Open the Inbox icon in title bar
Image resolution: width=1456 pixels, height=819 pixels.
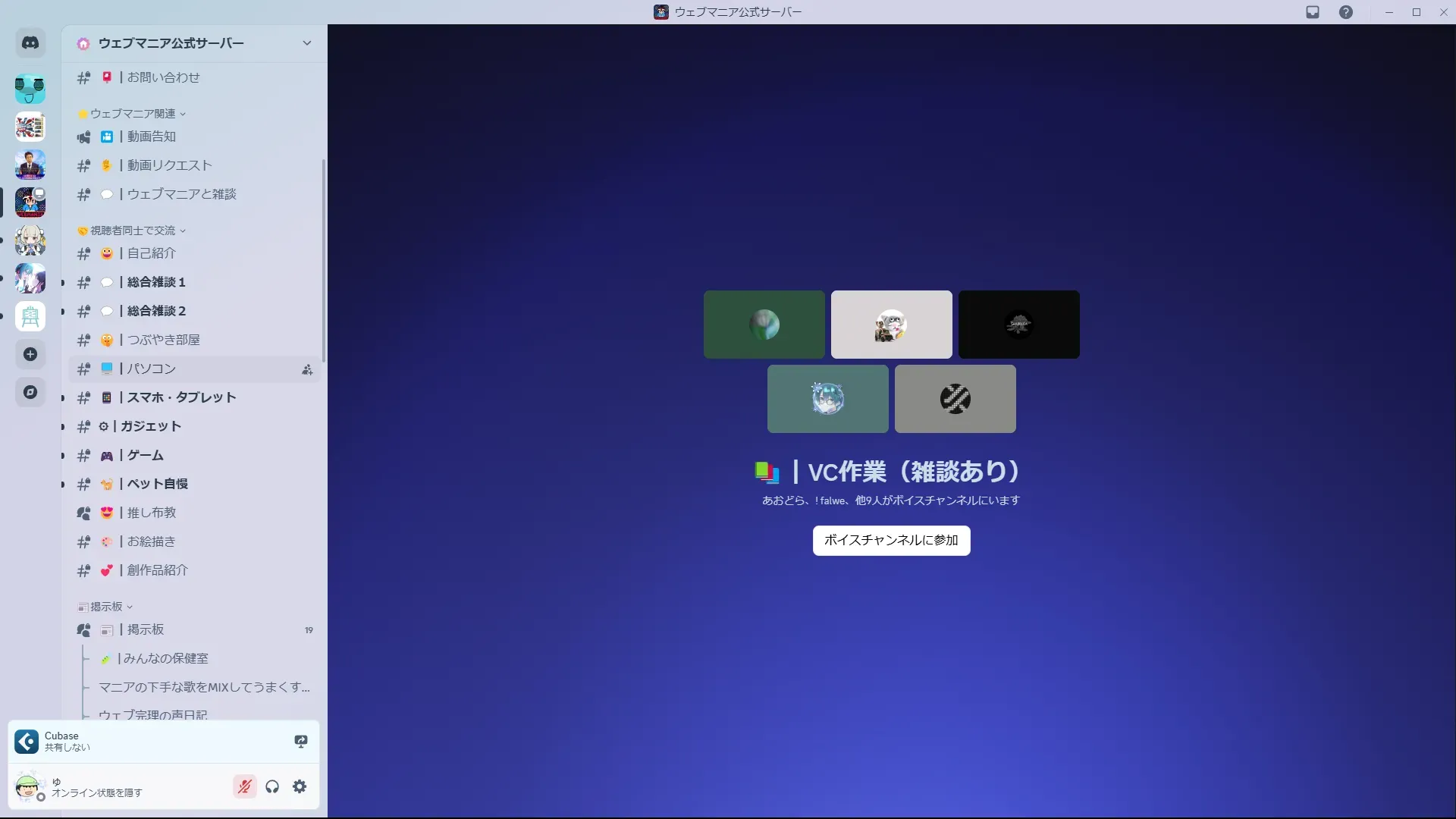pos(1313,12)
